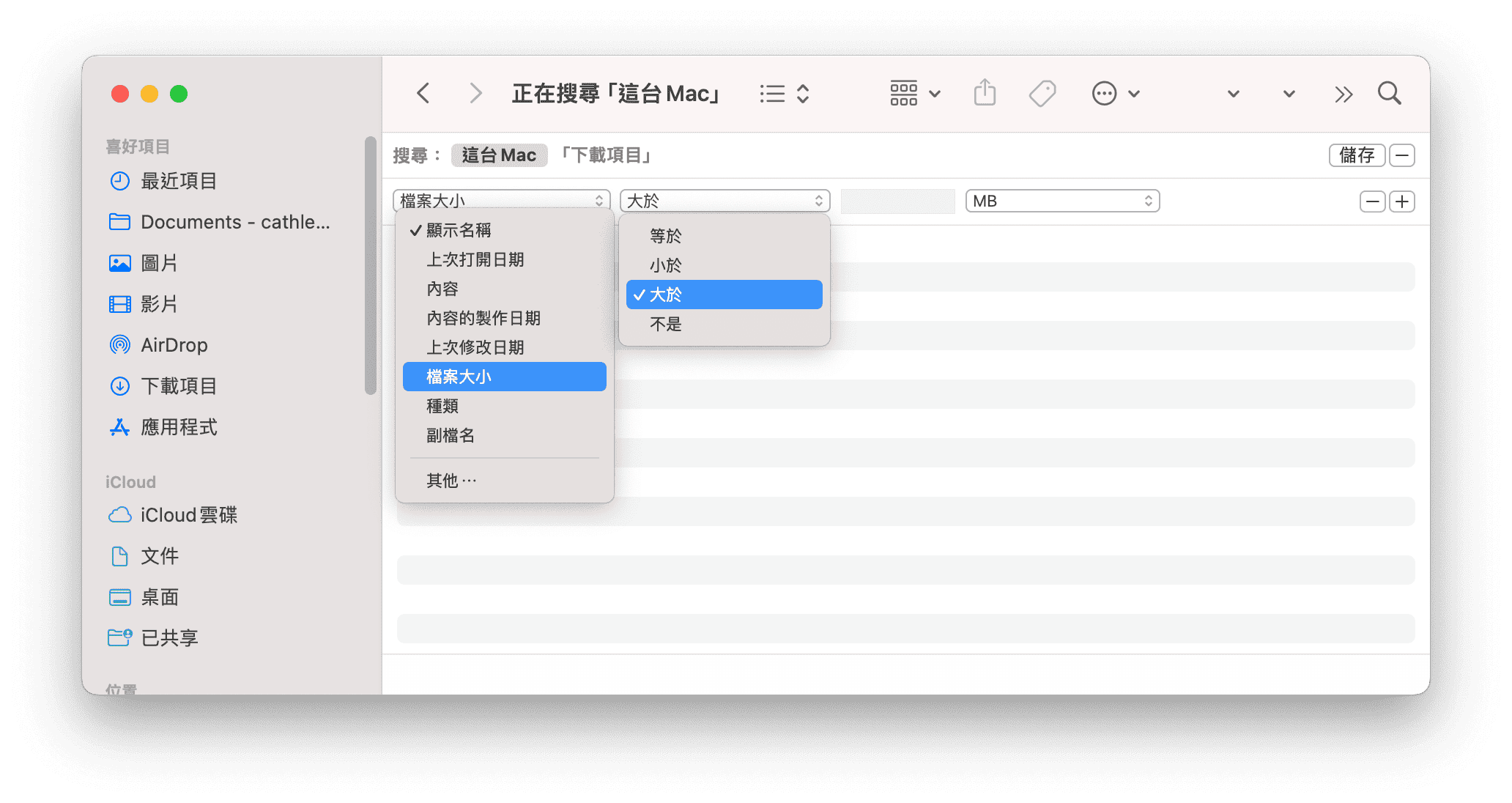1512x803 pixels.
Task: Open iCloud 雲碟 in sidebar
Action: coord(173,515)
